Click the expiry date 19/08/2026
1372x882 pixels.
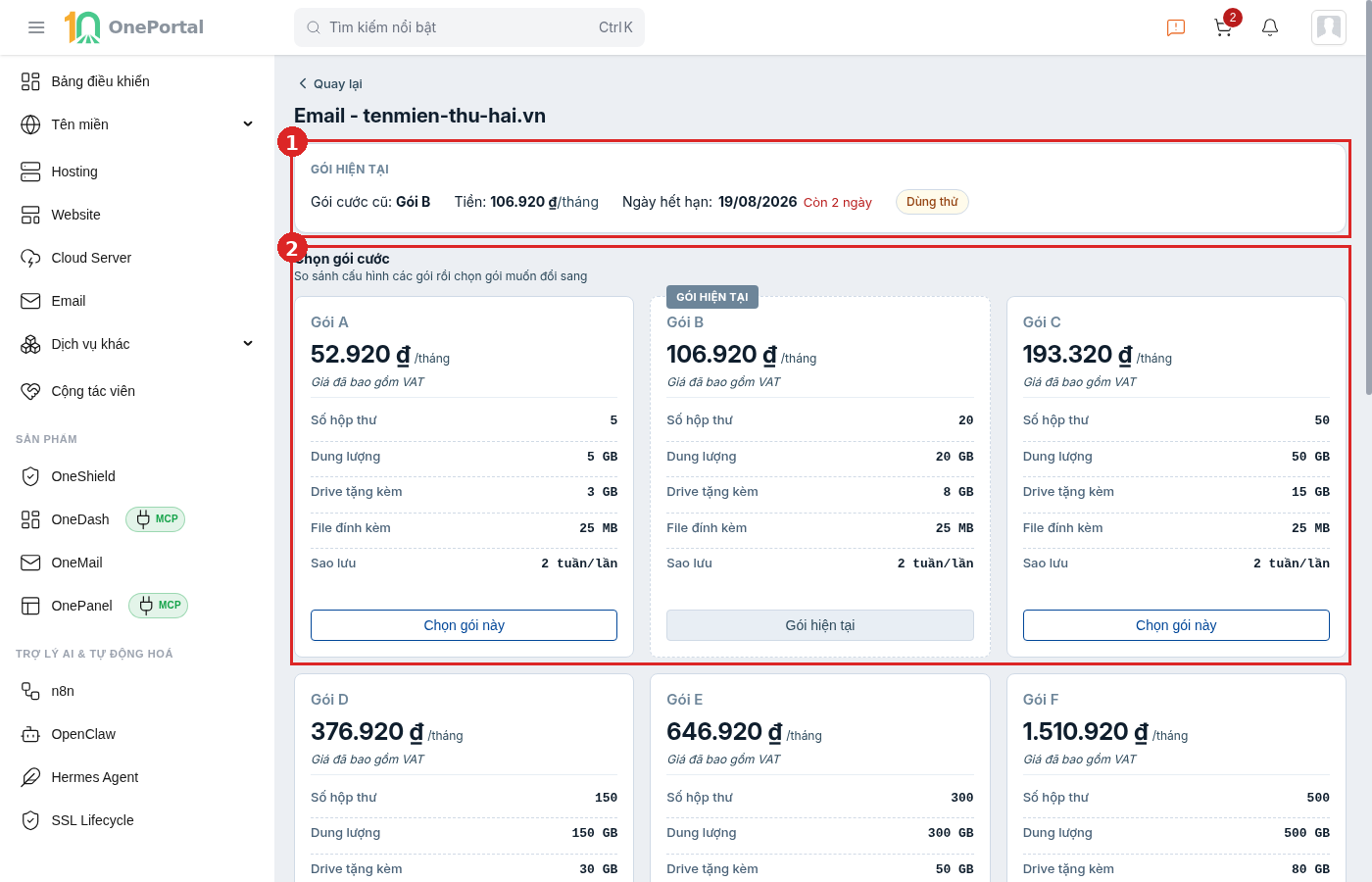tap(758, 202)
